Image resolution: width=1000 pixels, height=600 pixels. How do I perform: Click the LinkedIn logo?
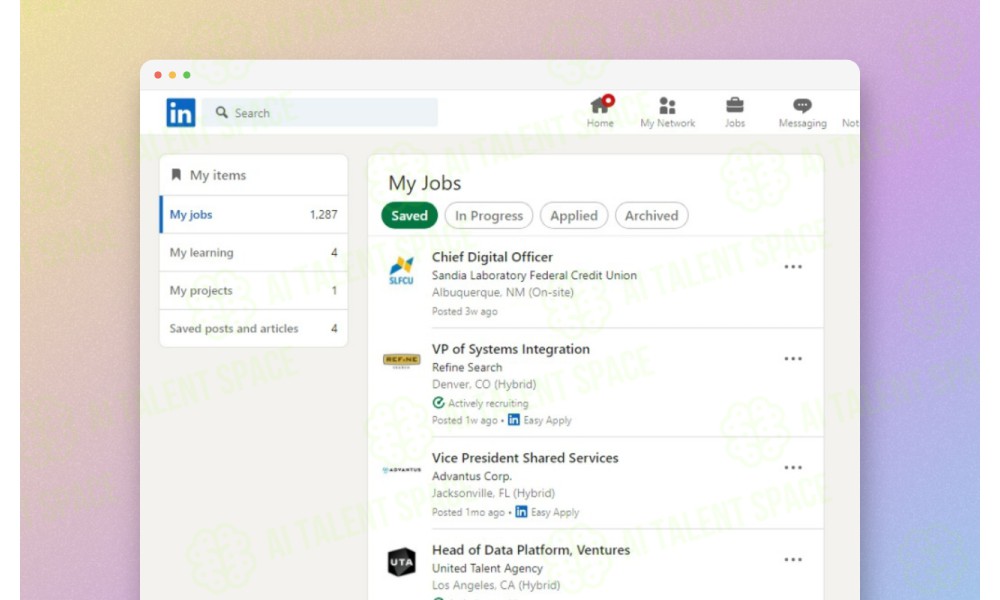180,113
